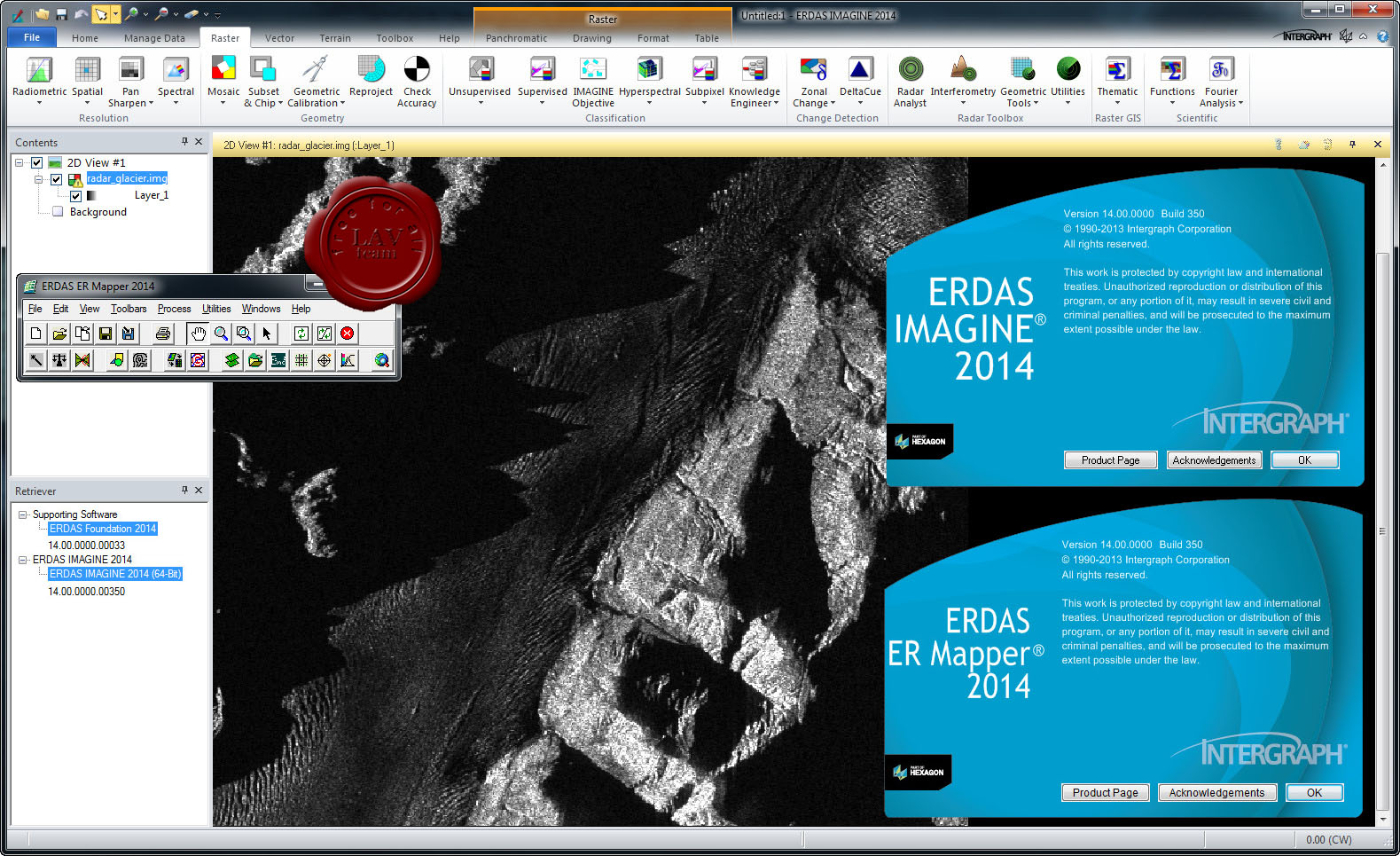This screenshot has height=856, width=1400.
Task: Open the Check Accuracy tool
Action: (417, 80)
